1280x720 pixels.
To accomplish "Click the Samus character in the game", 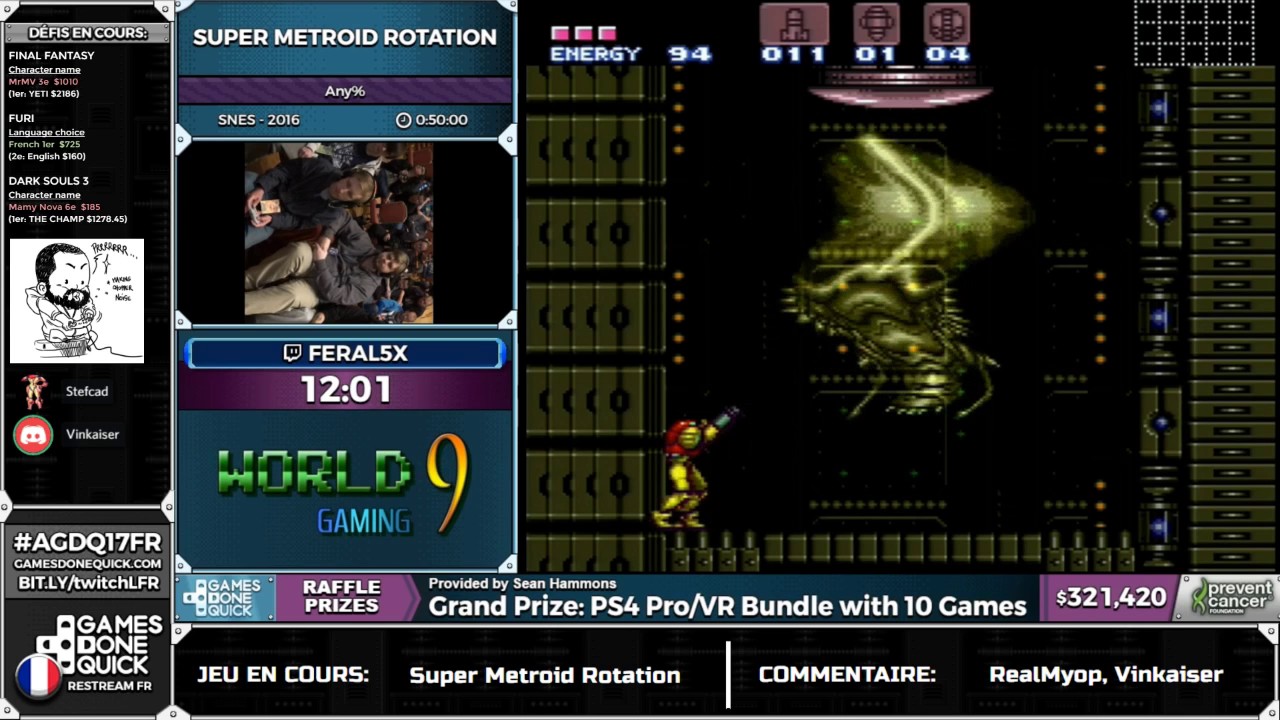I will tap(693, 469).
